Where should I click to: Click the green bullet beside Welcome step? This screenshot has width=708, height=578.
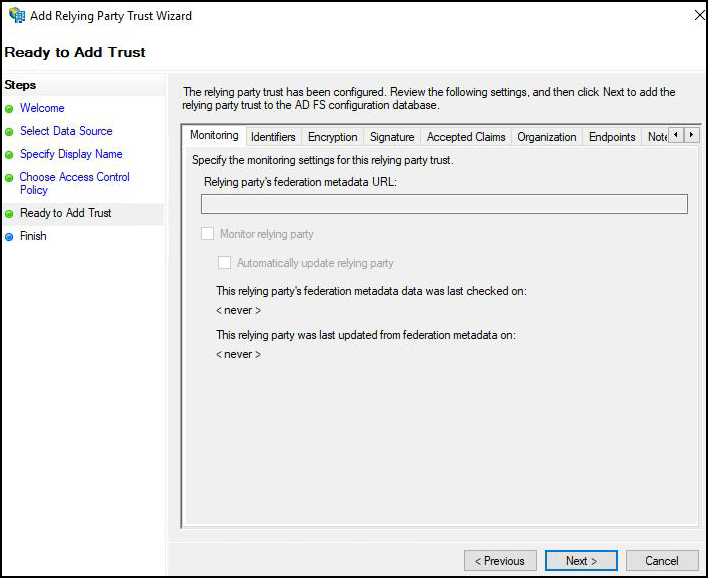(10, 109)
